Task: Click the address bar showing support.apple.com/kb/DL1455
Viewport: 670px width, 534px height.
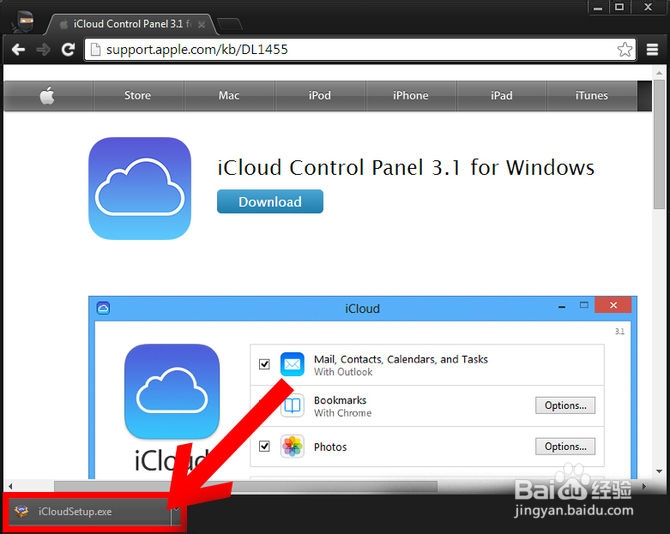Action: tap(360, 50)
